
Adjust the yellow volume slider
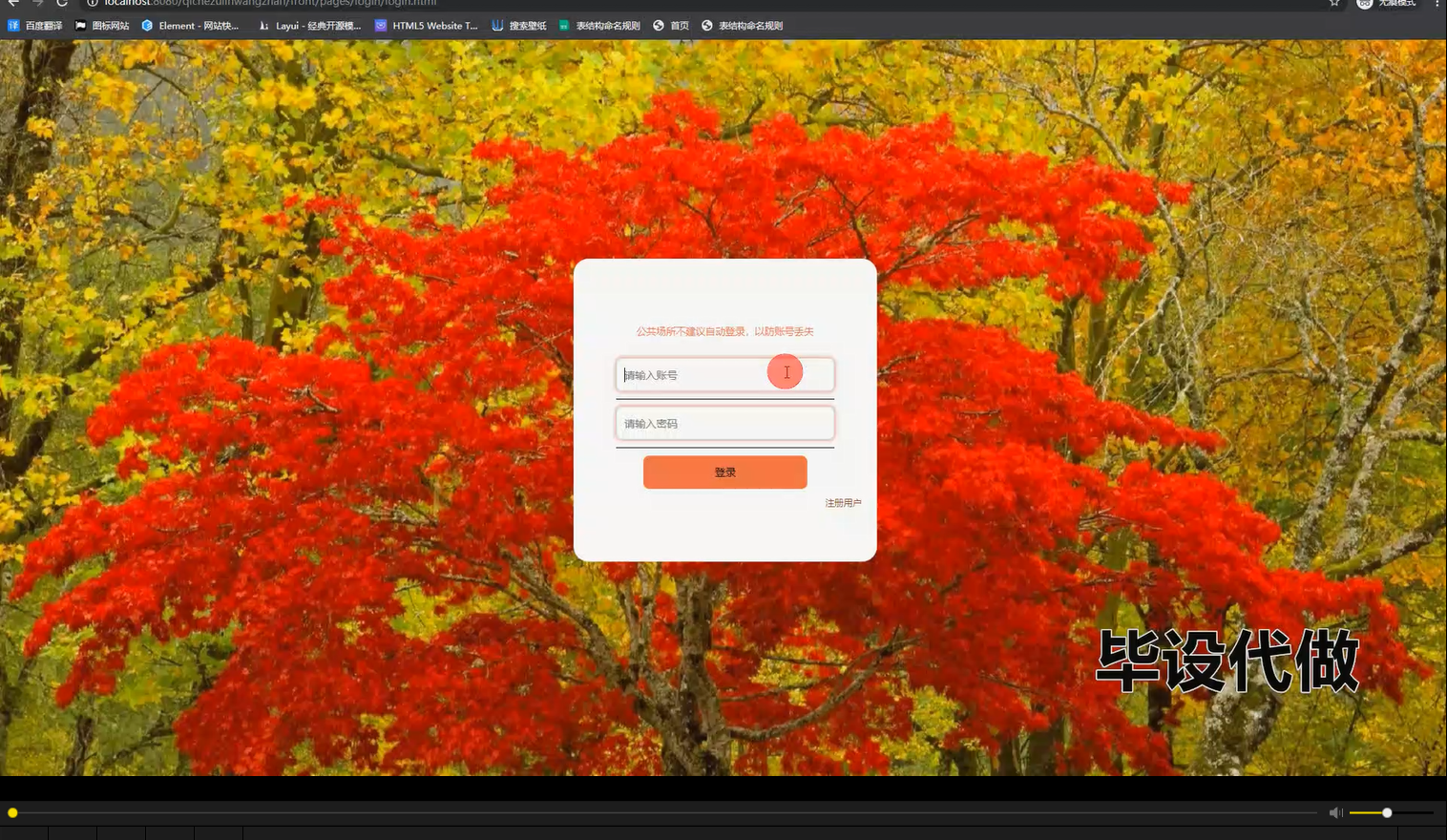[1391, 812]
